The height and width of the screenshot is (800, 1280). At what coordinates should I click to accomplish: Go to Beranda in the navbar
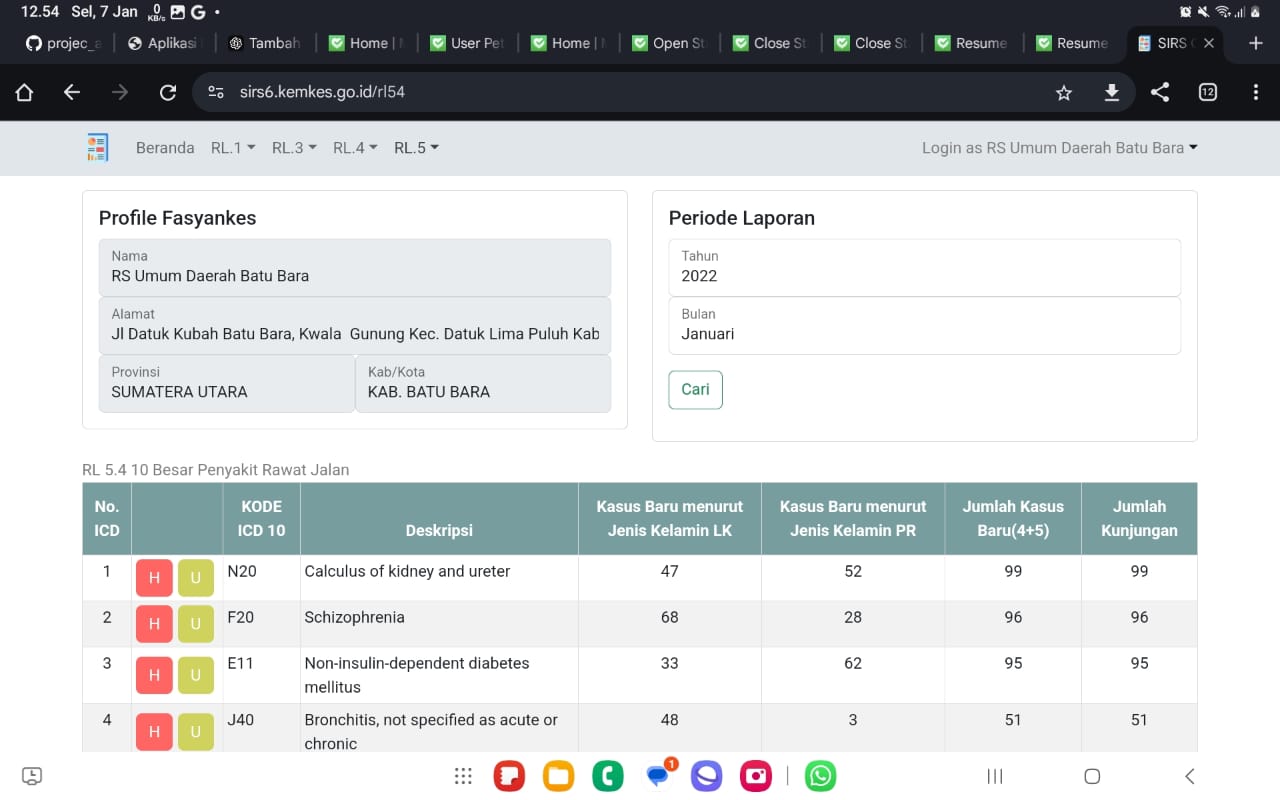(x=165, y=148)
